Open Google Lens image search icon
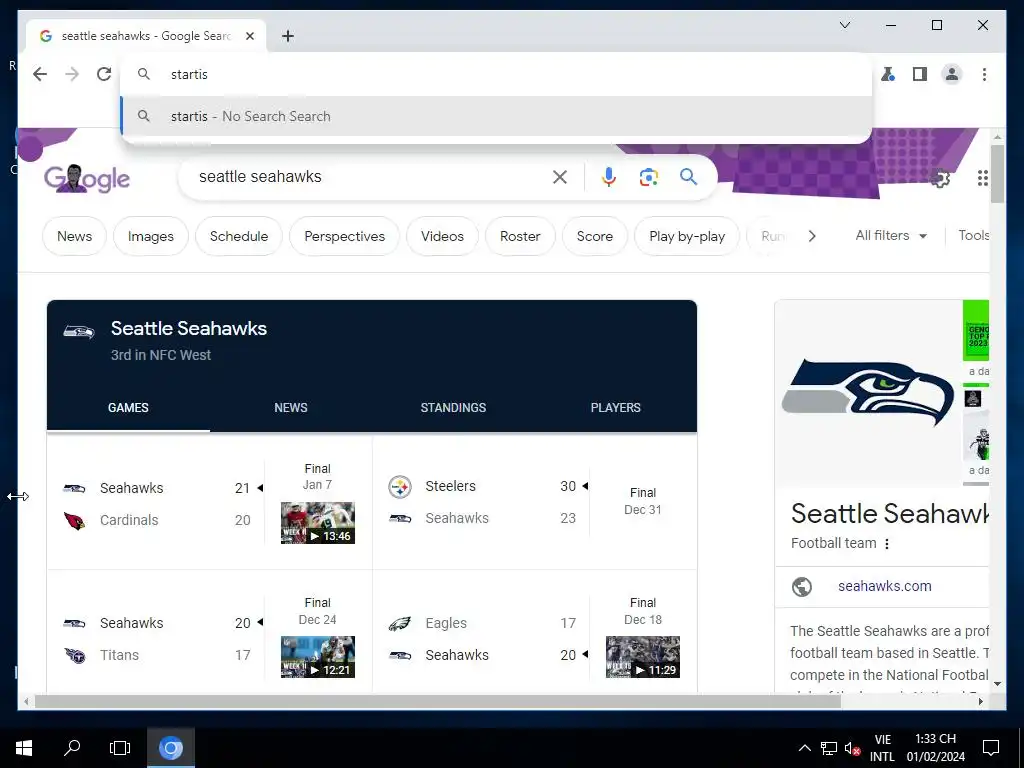 click(648, 177)
